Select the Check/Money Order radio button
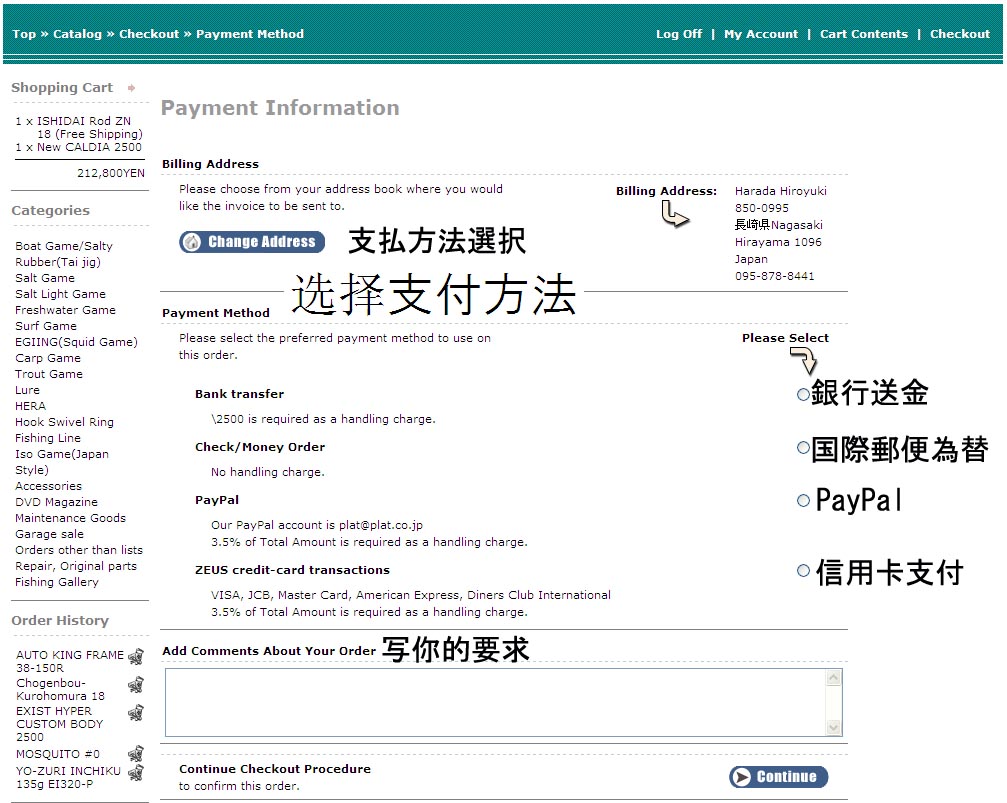1007x803 pixels. (803, 448)
